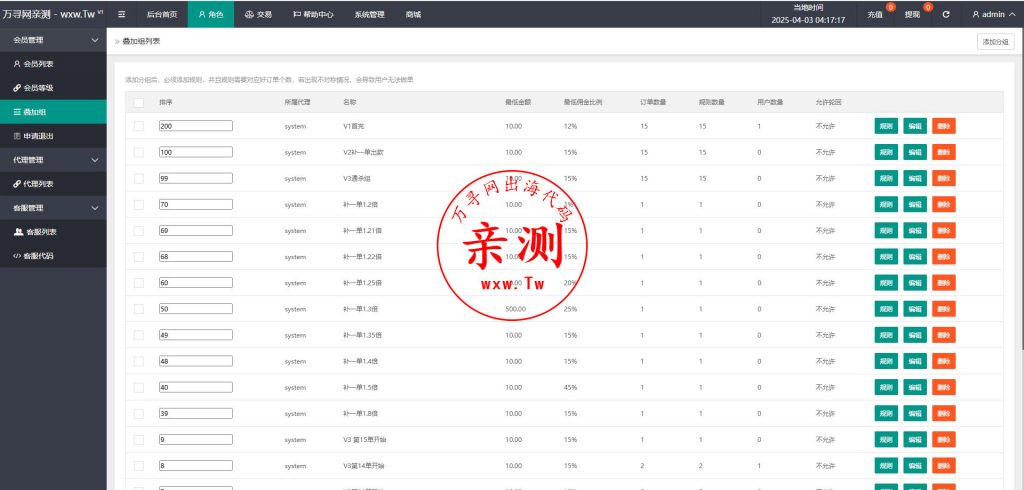
Task: Click the sort field containing 200
Action: (x=195, y=125)
